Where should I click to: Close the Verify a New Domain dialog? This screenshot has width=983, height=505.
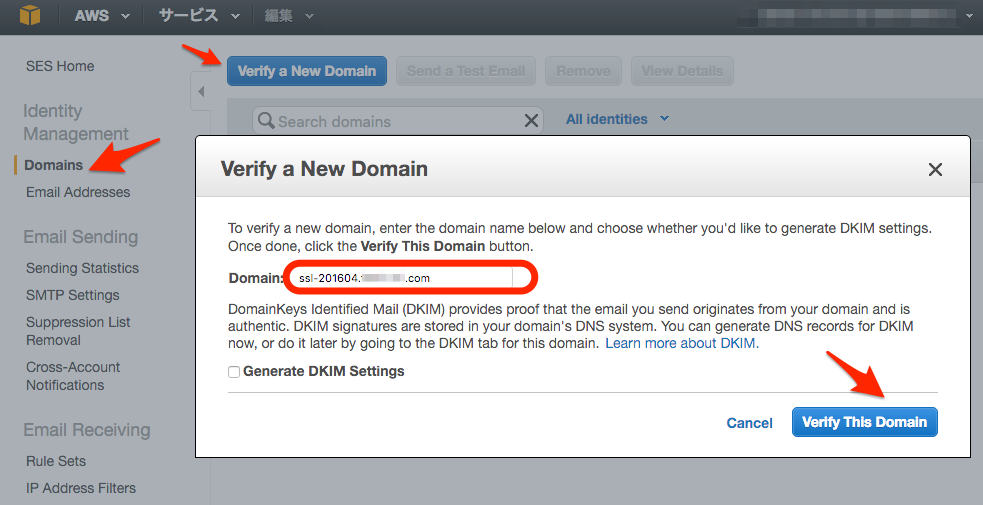(x=935, y=170)
